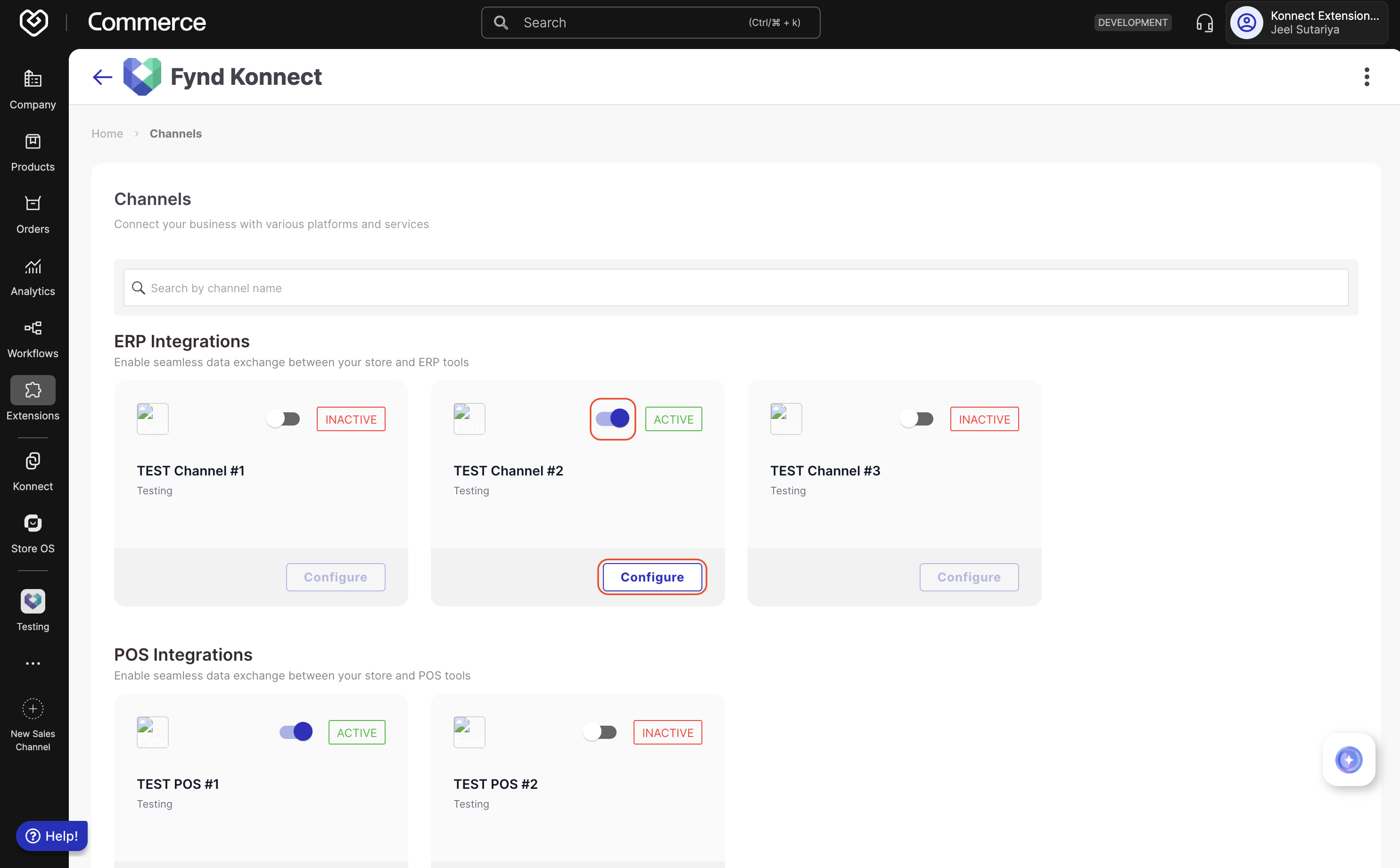
Task: Expand the sidebar's more options ellipsis
Action: click(33, 663)
